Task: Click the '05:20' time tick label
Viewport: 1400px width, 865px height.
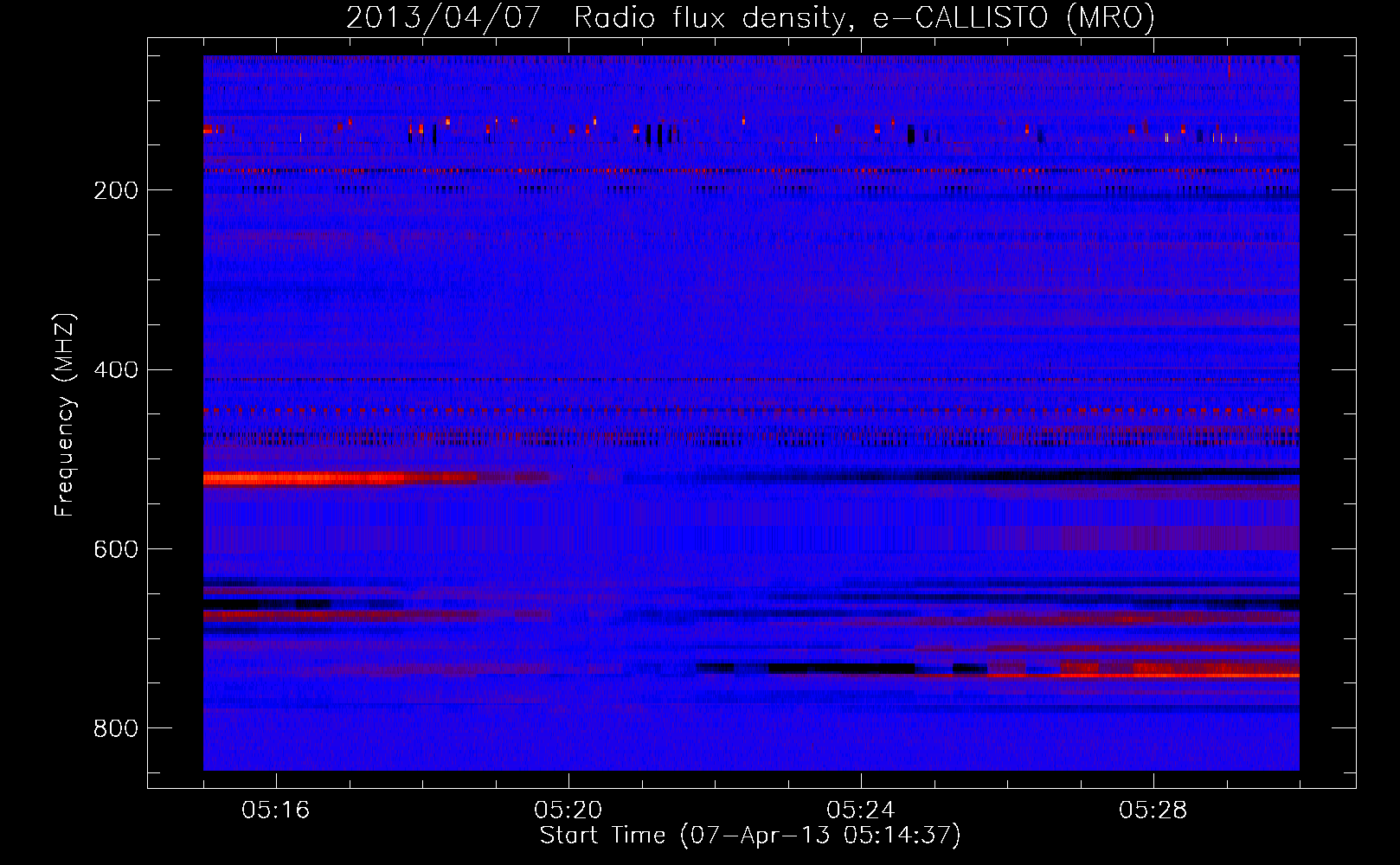Action: click(568, 811)
